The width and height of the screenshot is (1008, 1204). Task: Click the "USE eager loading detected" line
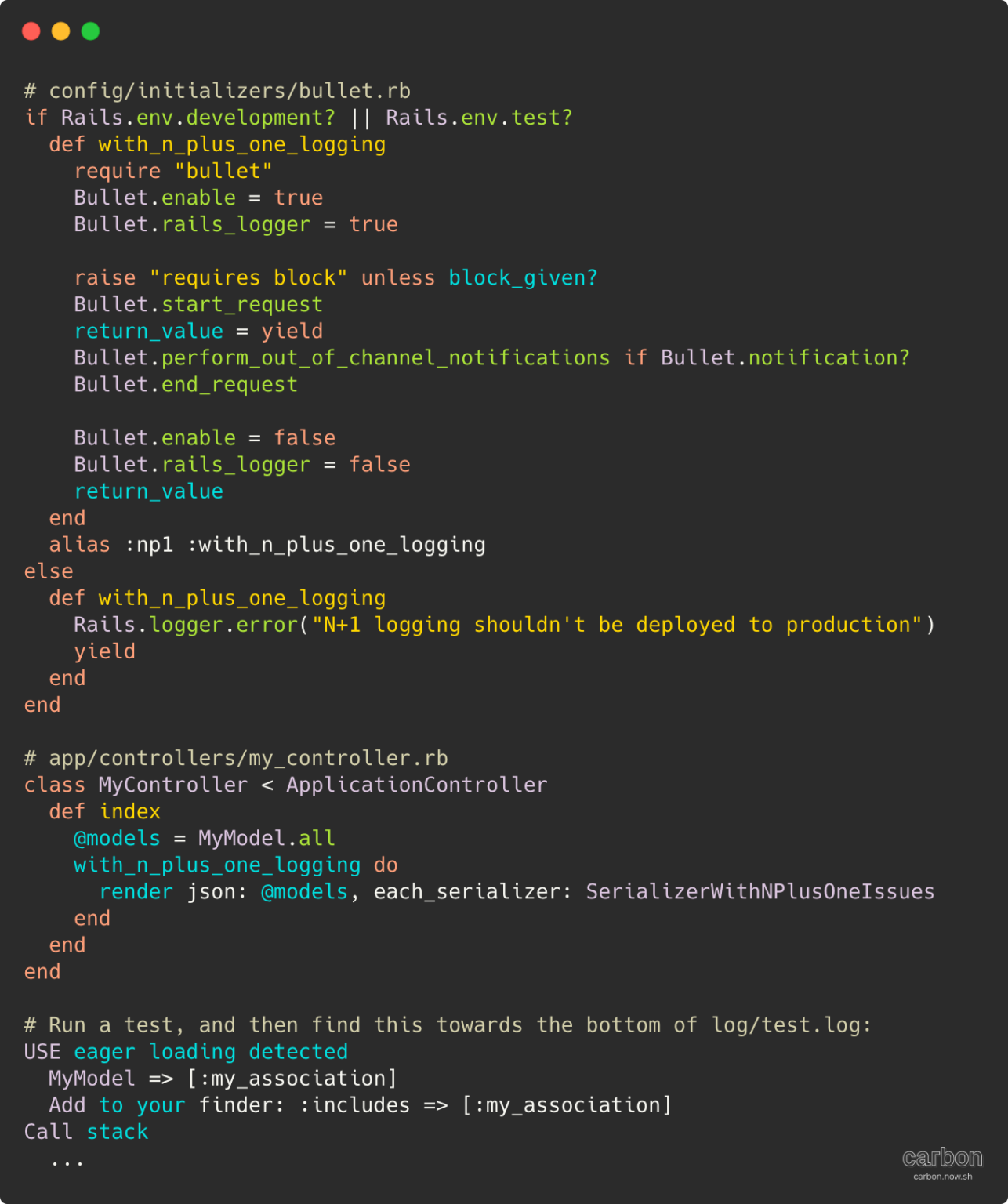tap(186, 1052)
